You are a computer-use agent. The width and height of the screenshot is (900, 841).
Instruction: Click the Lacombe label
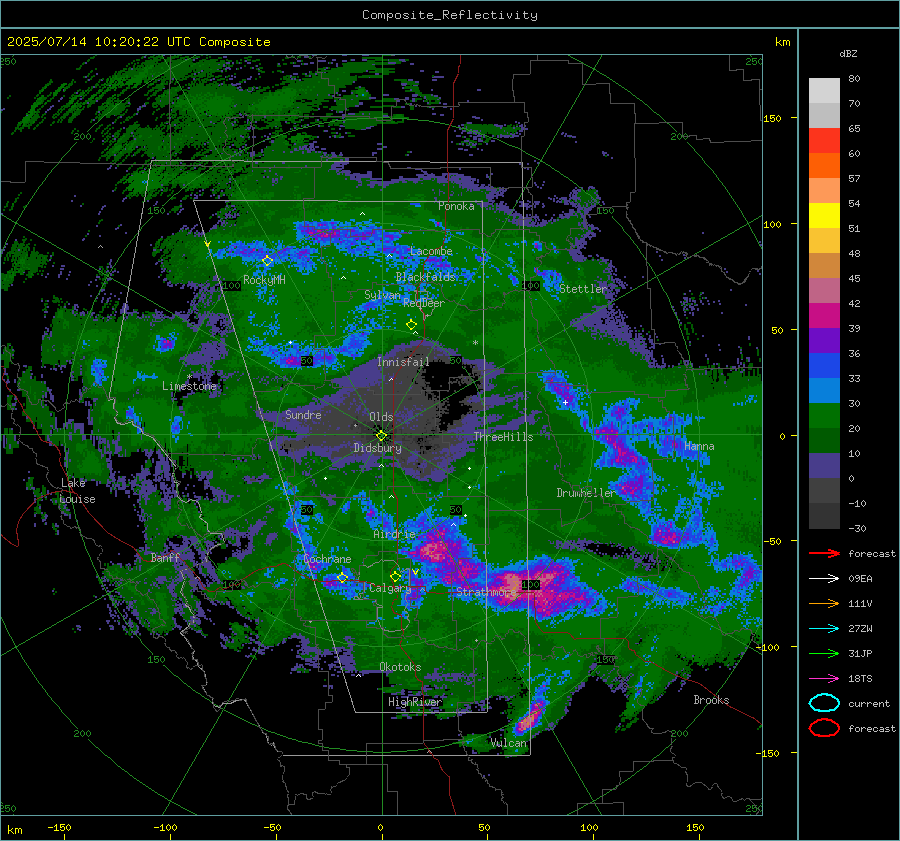click(x=431, y=251)
